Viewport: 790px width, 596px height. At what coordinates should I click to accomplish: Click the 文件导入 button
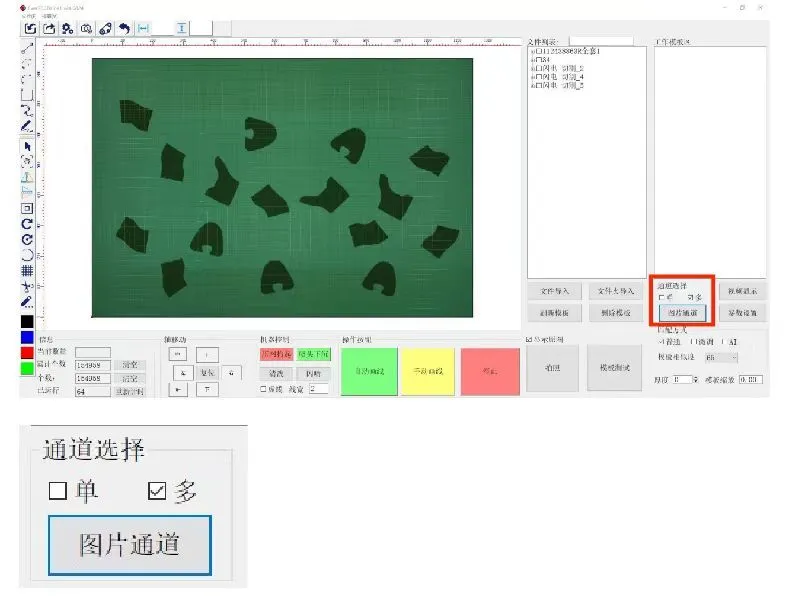pyautogui.click(x=554, y=291)
